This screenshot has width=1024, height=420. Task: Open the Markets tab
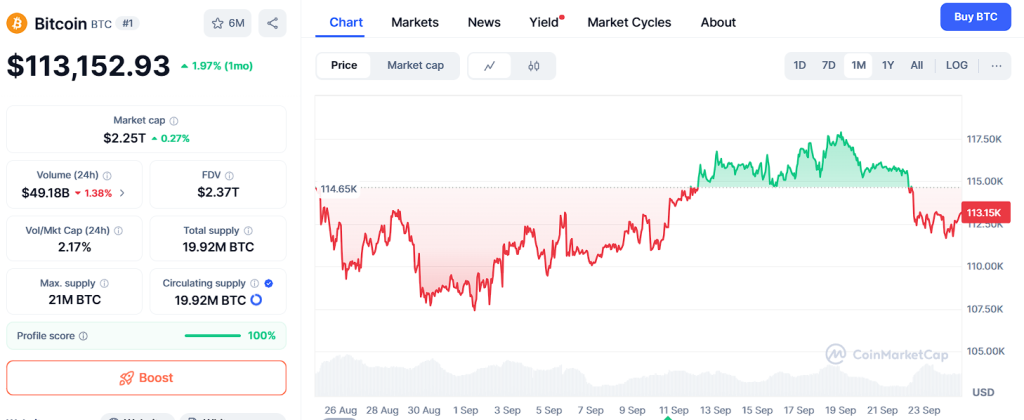[x=415, y=22]
